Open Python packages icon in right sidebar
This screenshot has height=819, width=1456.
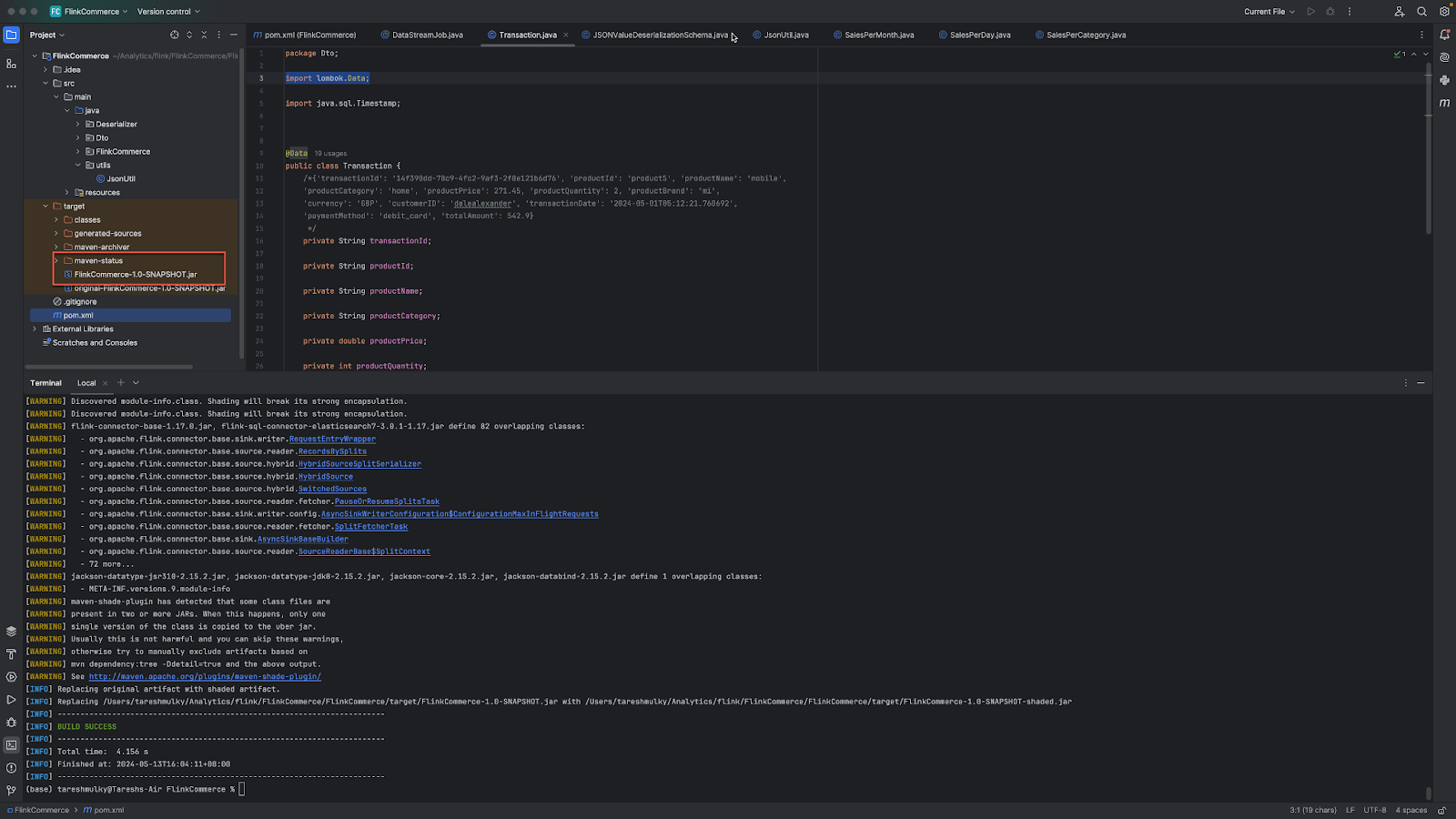(1444, 80)
